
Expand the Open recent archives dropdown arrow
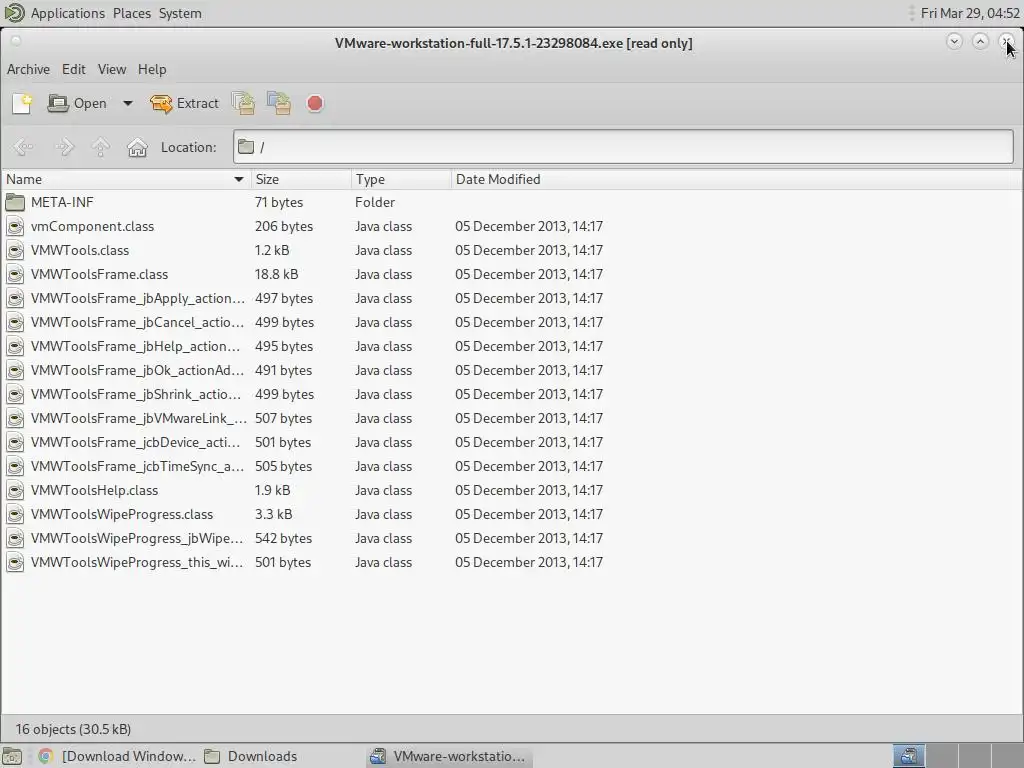coord(128,103)
